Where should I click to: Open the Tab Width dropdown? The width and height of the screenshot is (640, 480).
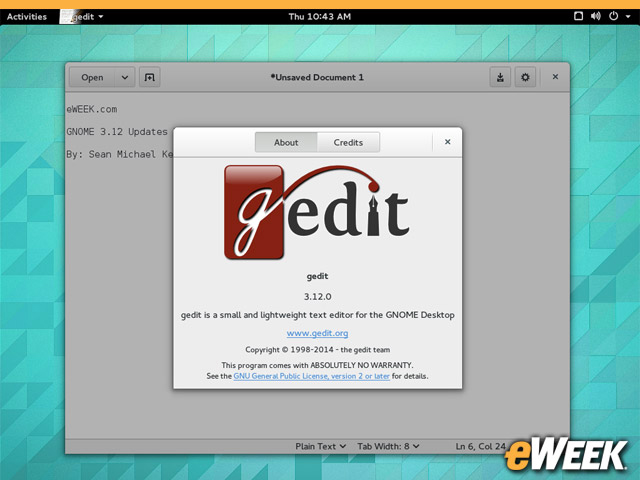pos(388,446)
